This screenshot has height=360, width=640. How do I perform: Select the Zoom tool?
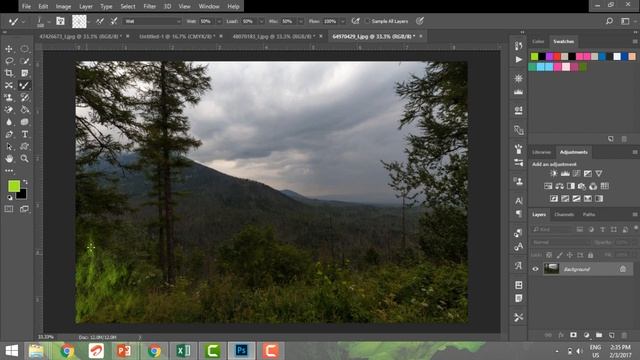(x=24, y=159)
